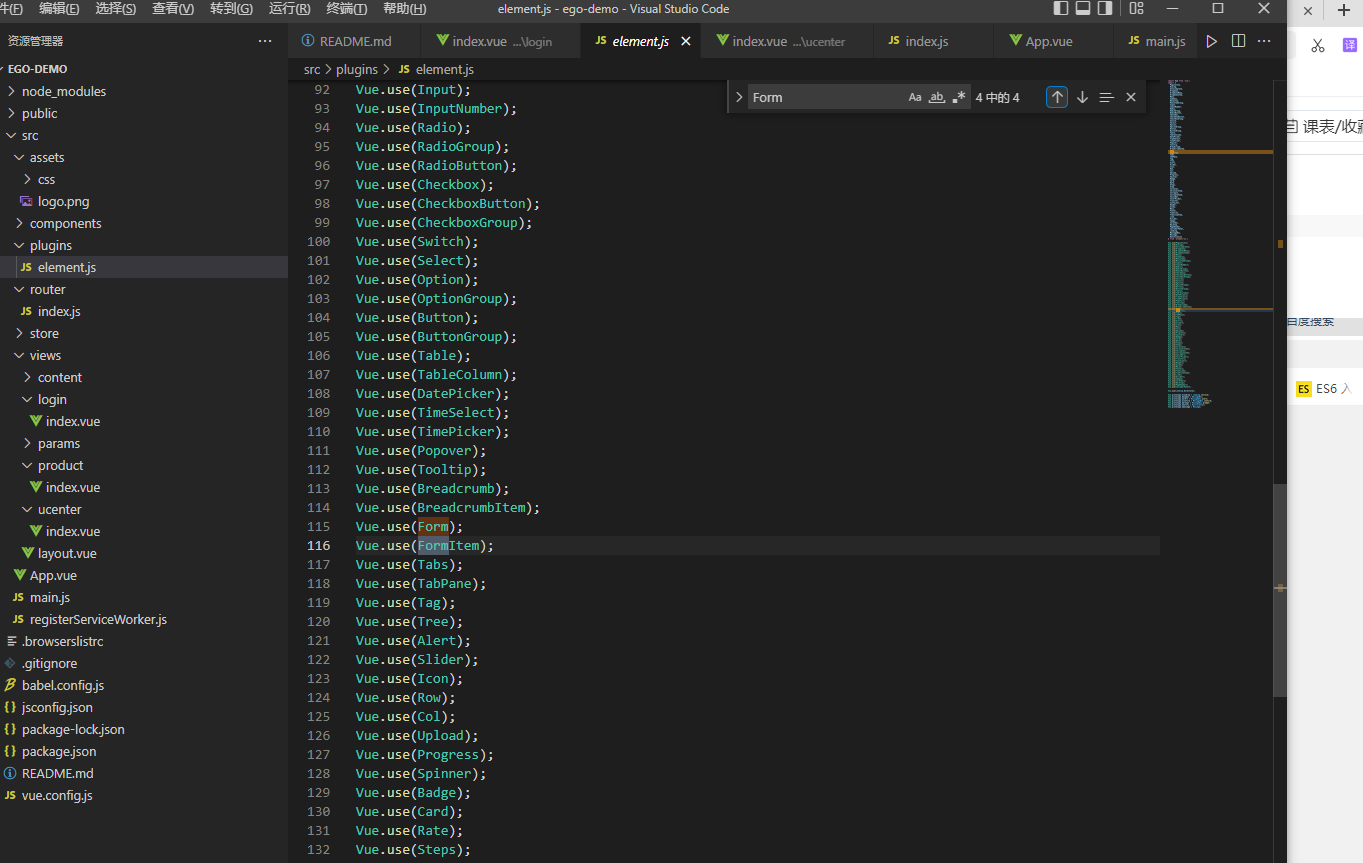Click the editor vertical scrollbar thumb
Image resolution: width=1363 pixels, height=863 pixels.
point(1280,590)
